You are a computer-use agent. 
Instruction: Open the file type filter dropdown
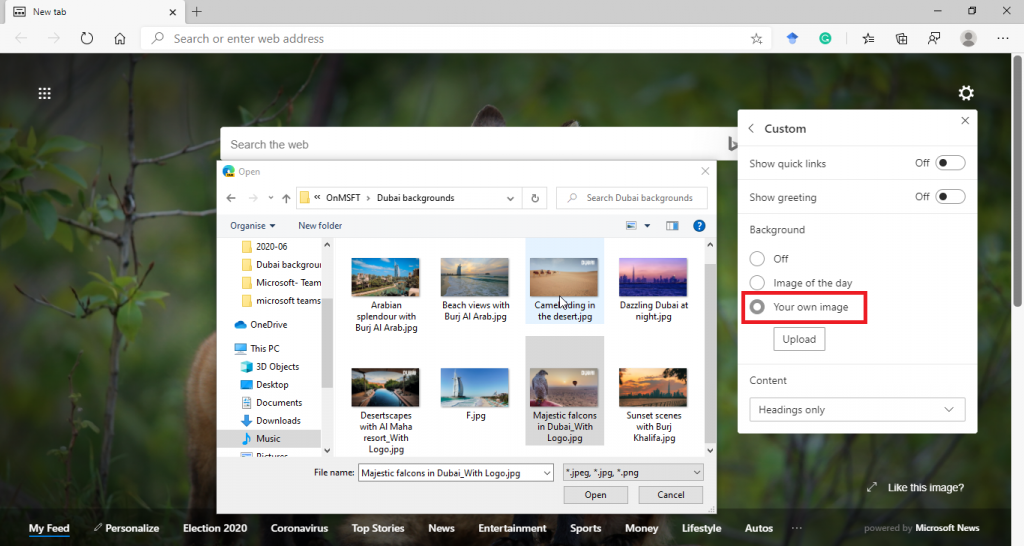pos(633,473)
